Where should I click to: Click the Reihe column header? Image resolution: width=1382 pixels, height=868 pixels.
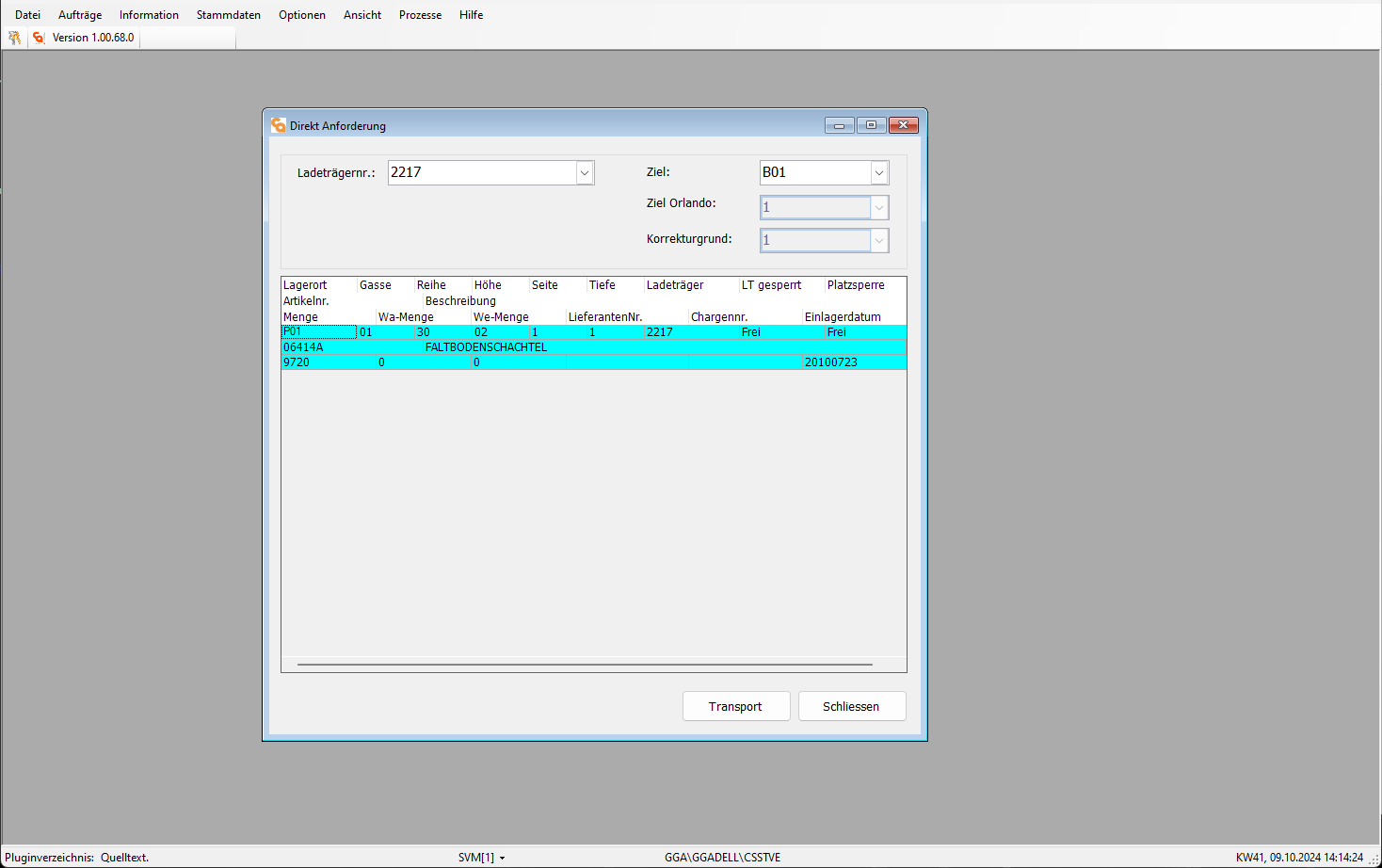coord(431,285)
